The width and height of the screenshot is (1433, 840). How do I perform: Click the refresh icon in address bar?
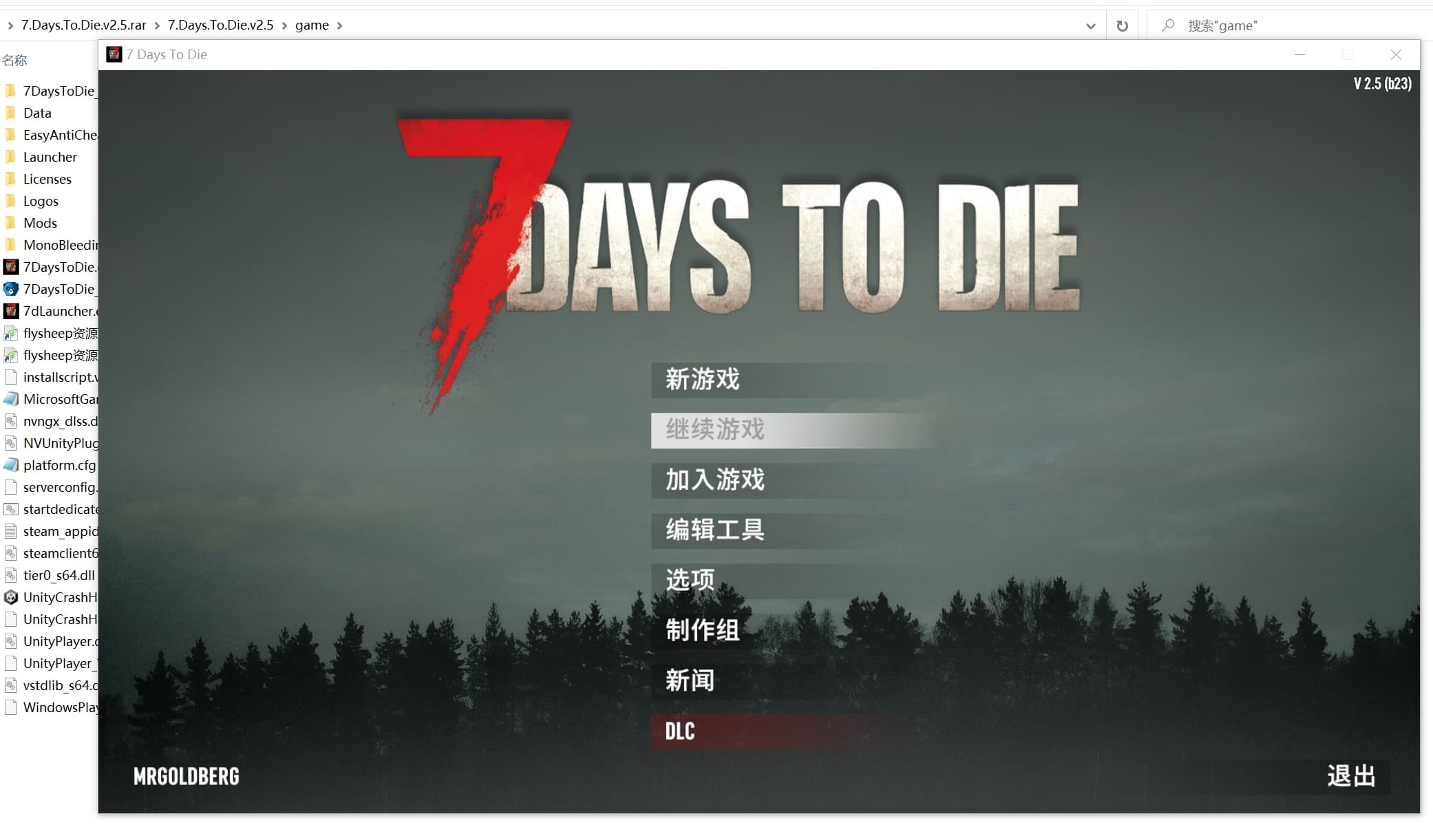[1123, 25]
